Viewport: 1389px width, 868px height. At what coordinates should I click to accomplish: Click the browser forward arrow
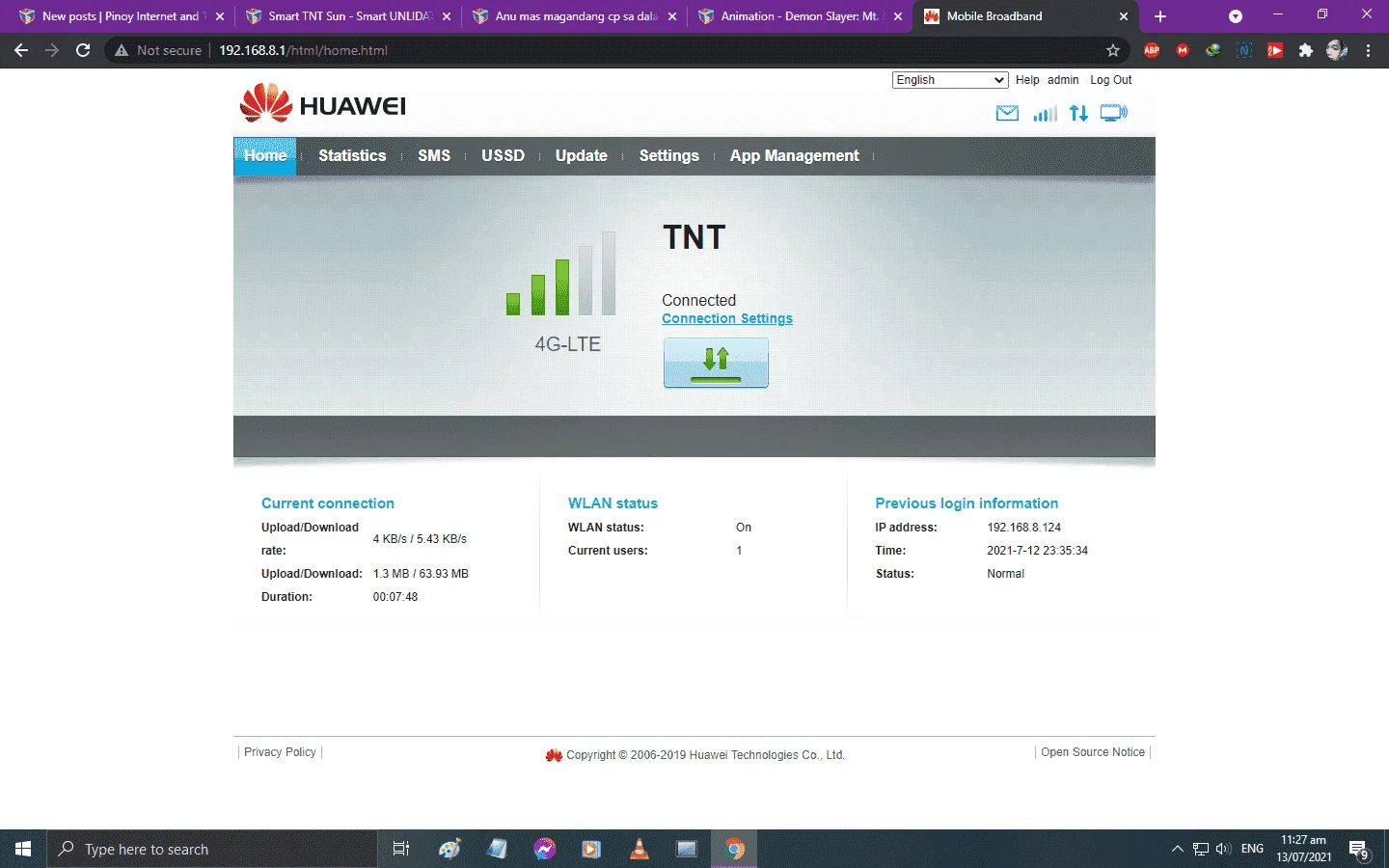coord(52,50)
